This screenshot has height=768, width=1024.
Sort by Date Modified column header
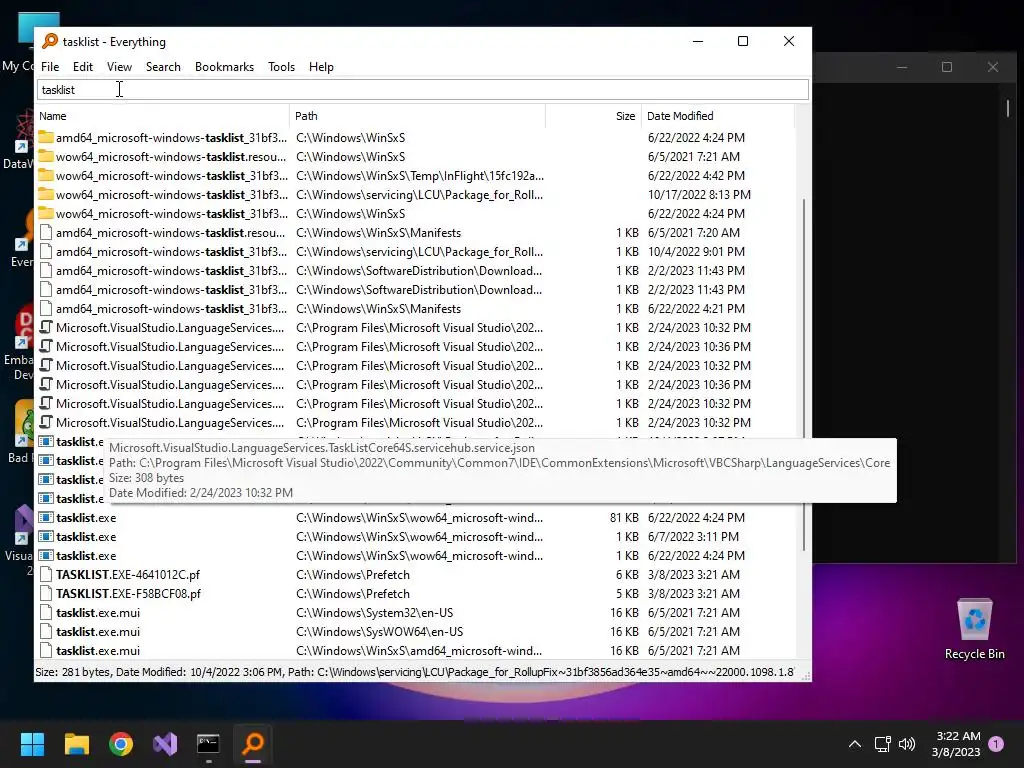(718, 116)
